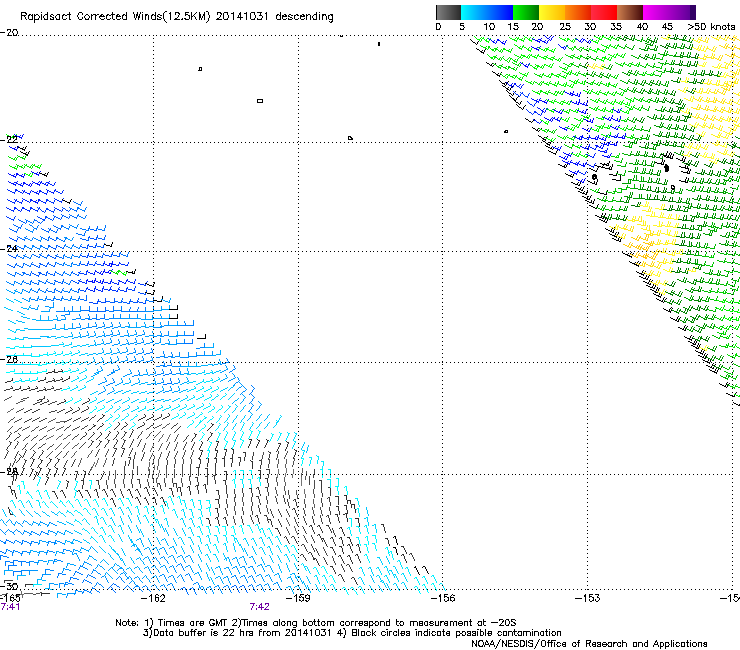Click the '>50 knots' legend label
740x650 pixels.
[x=711, y=27]
